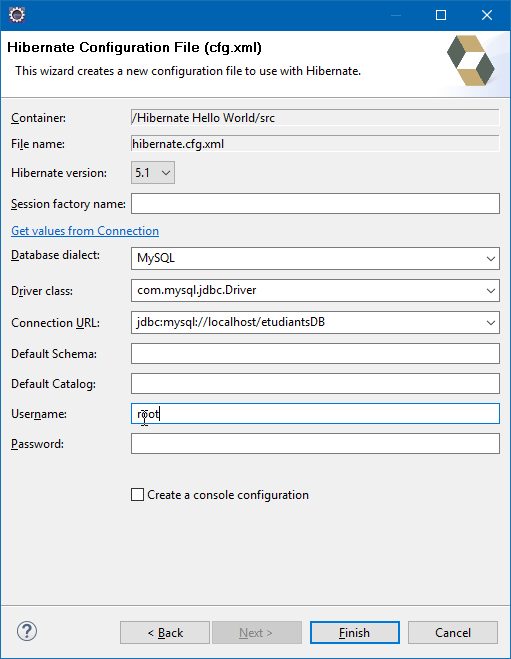Screen dimensions: 511x659
Task: Expand the Driver class dropdown arrow
Action: click(x=490, y=290)
